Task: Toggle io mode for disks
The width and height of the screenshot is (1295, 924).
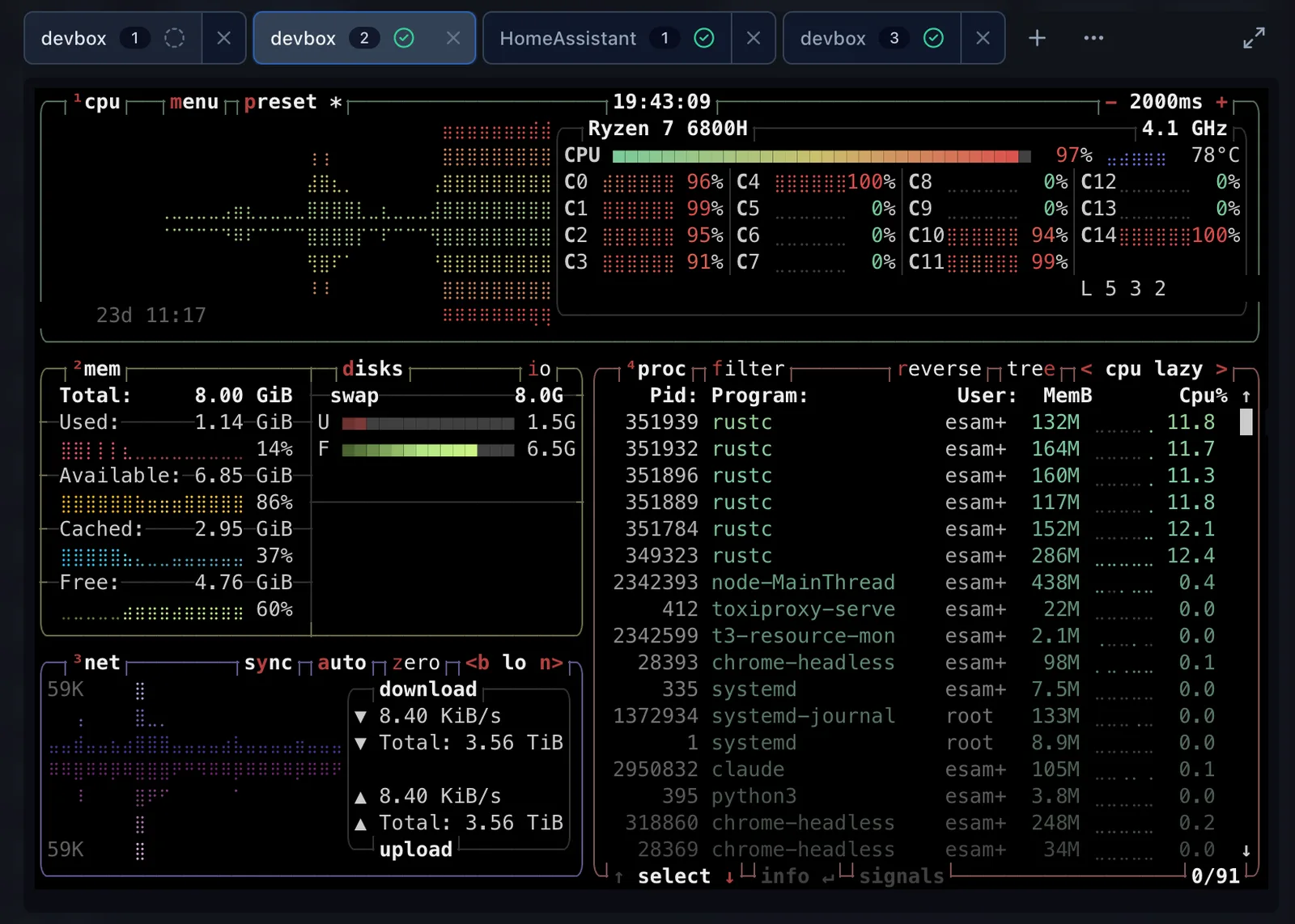Action: click(x=540, y=369)
